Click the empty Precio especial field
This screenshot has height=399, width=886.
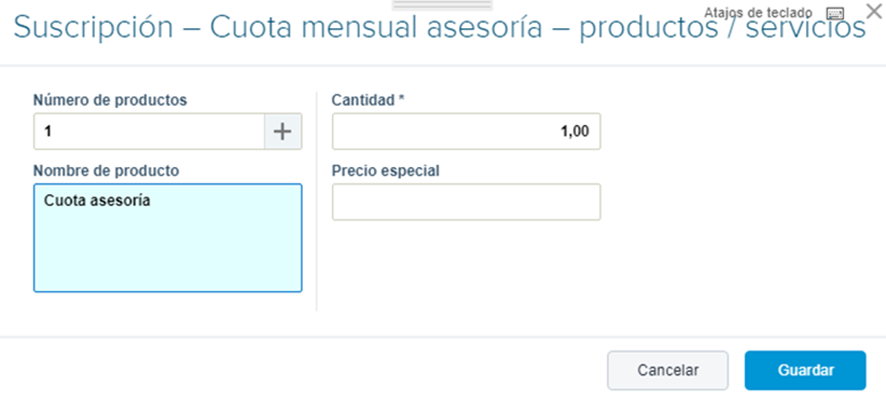tap(466, 202)
